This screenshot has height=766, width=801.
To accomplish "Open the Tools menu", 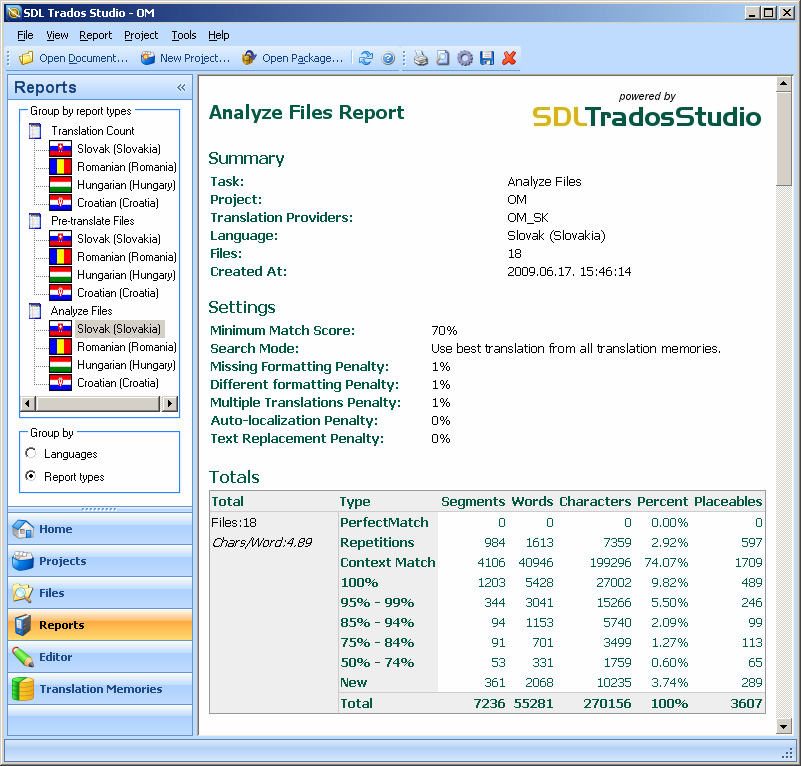I will [x=184, y=35].
